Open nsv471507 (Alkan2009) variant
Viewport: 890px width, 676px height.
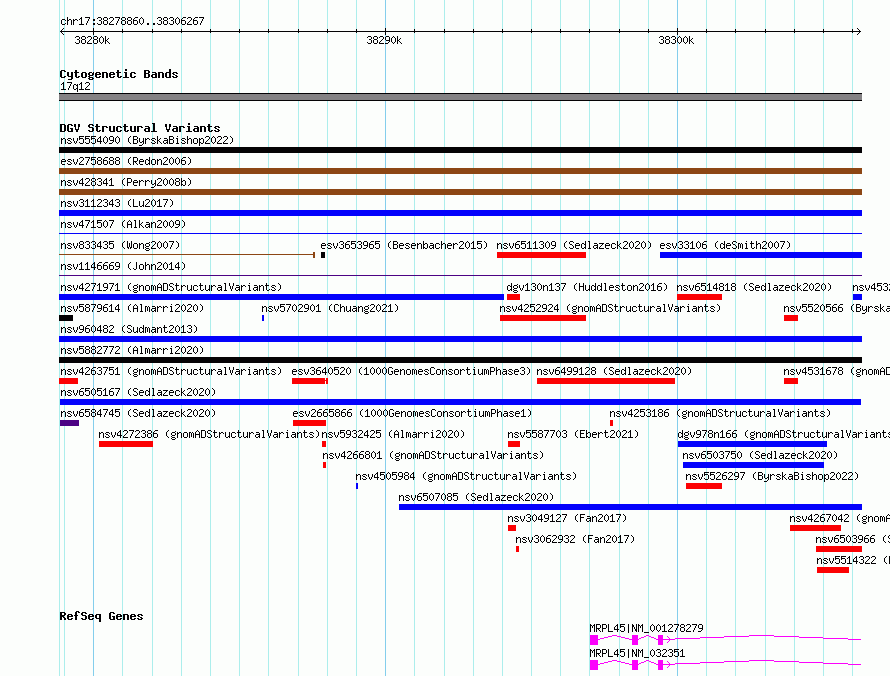pos(123,224)
